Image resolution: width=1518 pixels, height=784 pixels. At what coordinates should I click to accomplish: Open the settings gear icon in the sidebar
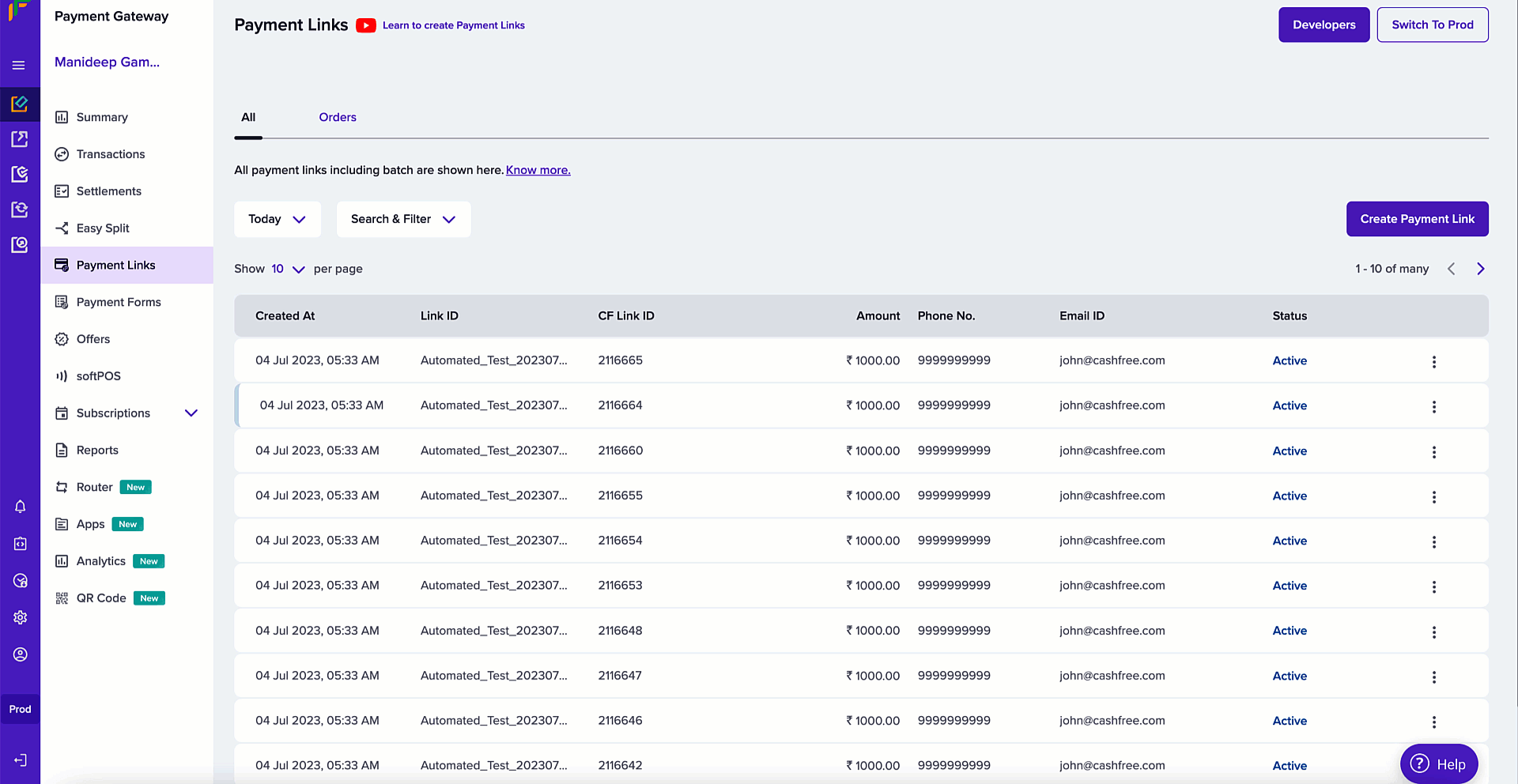click(20, 617)
